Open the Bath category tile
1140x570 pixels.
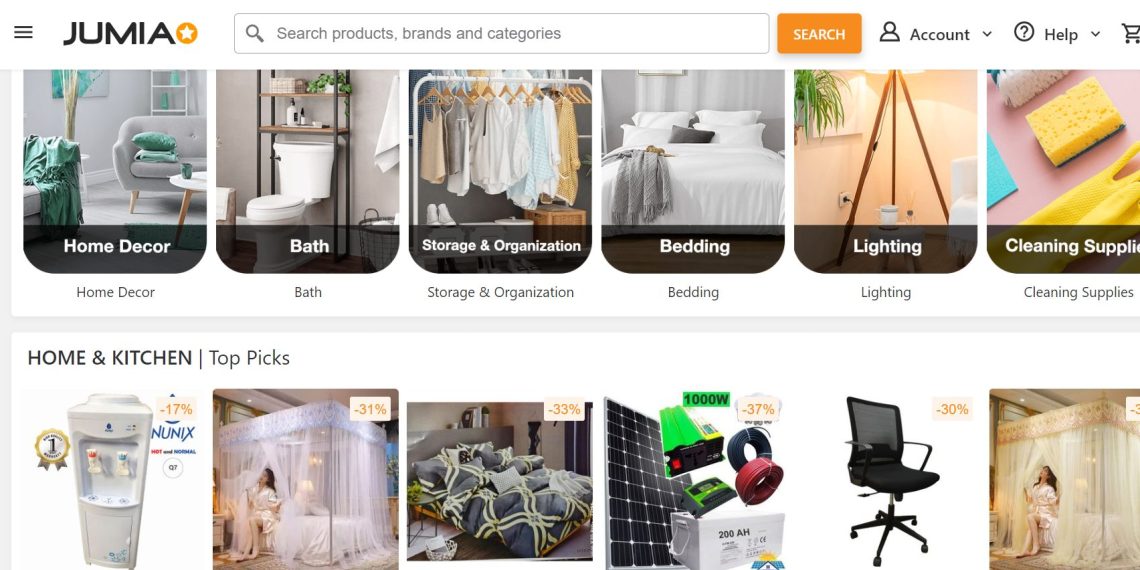tap(308, 172)
